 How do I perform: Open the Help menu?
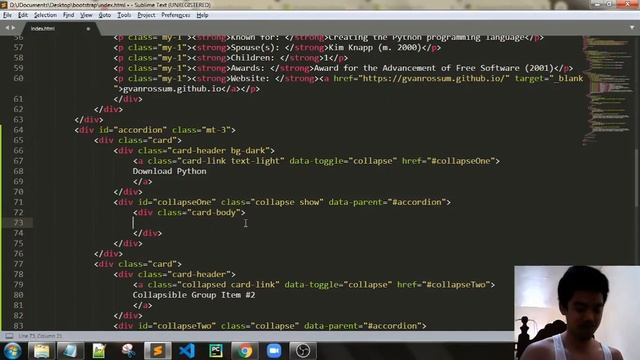click(202, 15)
